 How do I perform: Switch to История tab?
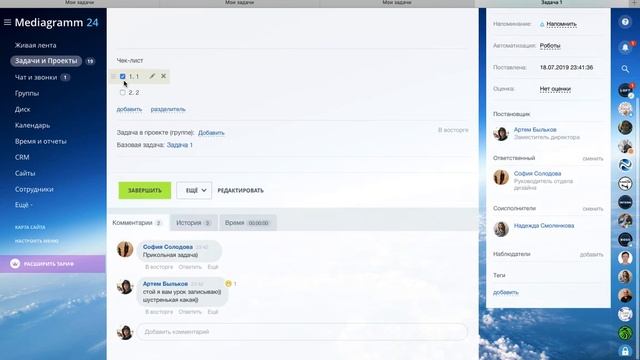[194, 223]
